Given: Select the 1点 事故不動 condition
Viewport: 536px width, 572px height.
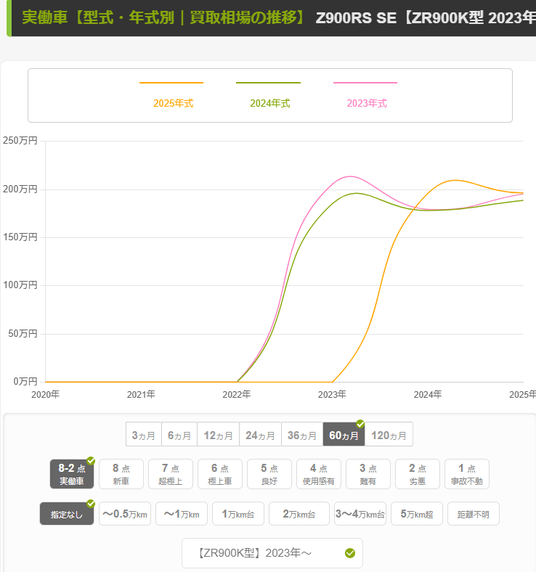Looking at the screenshot, I should coord(467,474).
